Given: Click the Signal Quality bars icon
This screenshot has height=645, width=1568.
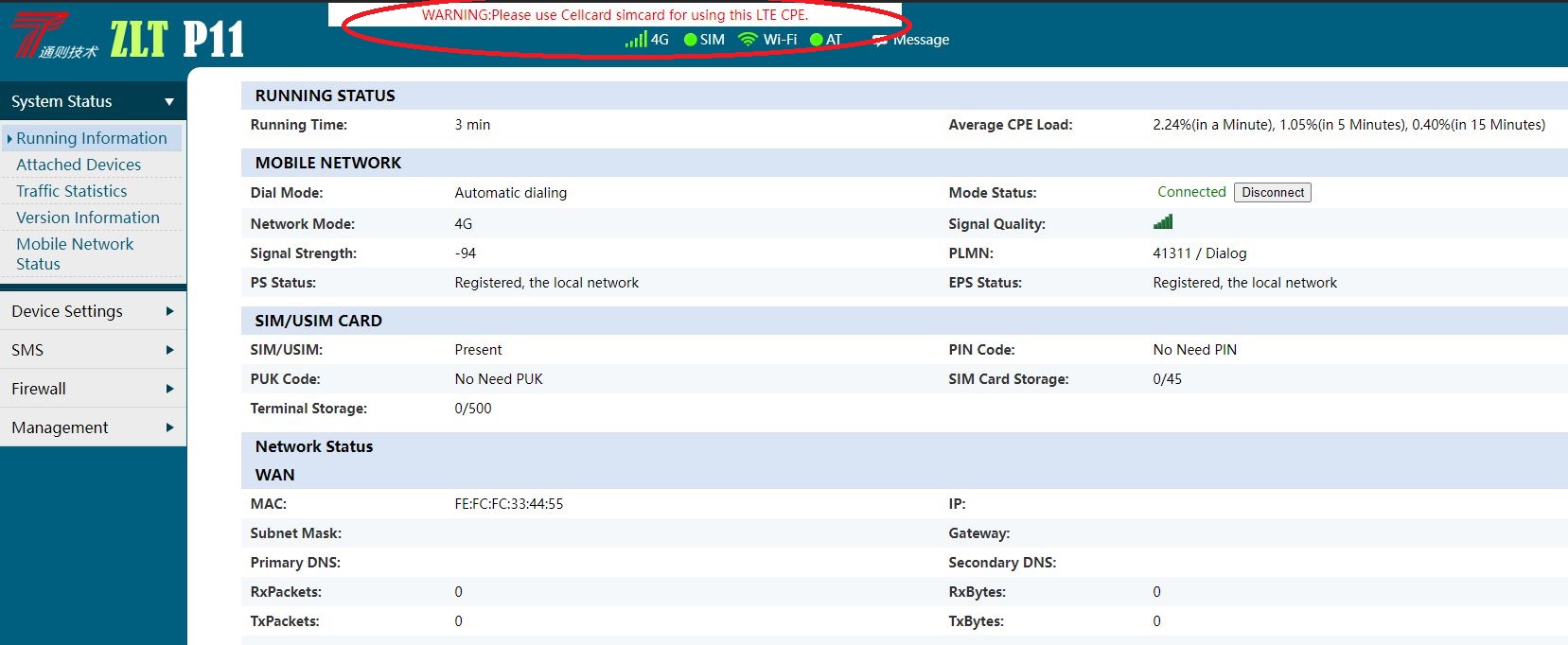Looking at the screenshot, I should [1163, 222].
